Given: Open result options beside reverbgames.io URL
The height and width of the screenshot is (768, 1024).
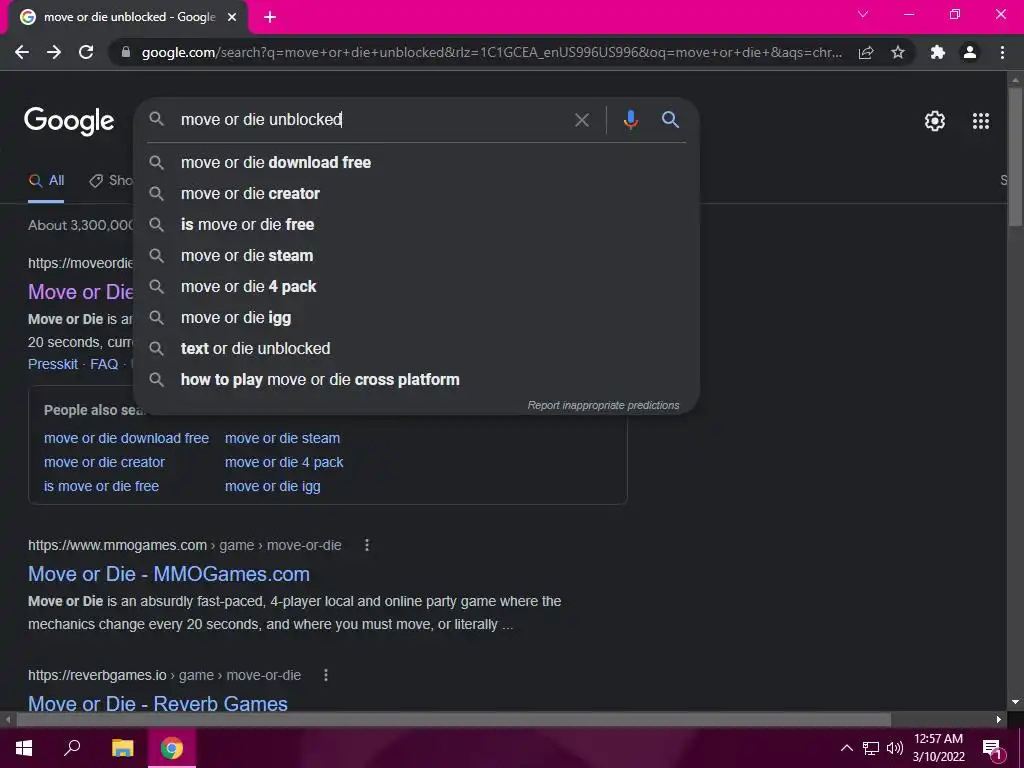Looking at the screenshot, I should (x=326, y=675).
